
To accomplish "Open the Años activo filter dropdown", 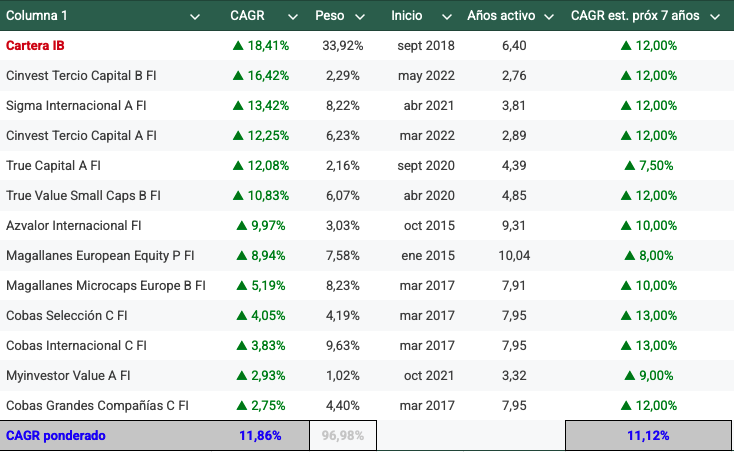I will pos(549,17).
